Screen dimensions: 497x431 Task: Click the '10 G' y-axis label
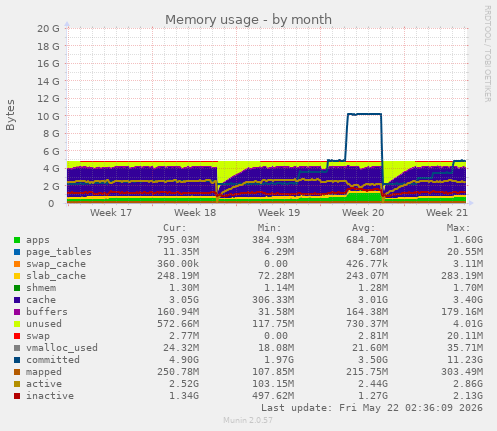click(48, 117)
